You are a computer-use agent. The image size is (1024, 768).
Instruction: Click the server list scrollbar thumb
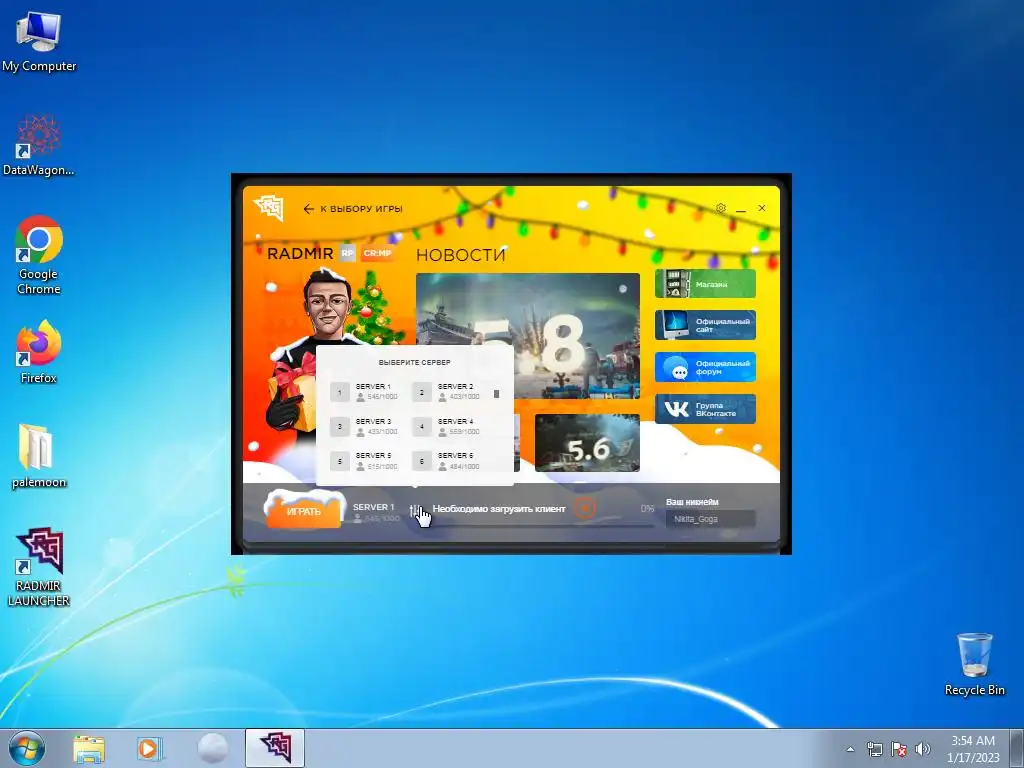tap(496, 394)
